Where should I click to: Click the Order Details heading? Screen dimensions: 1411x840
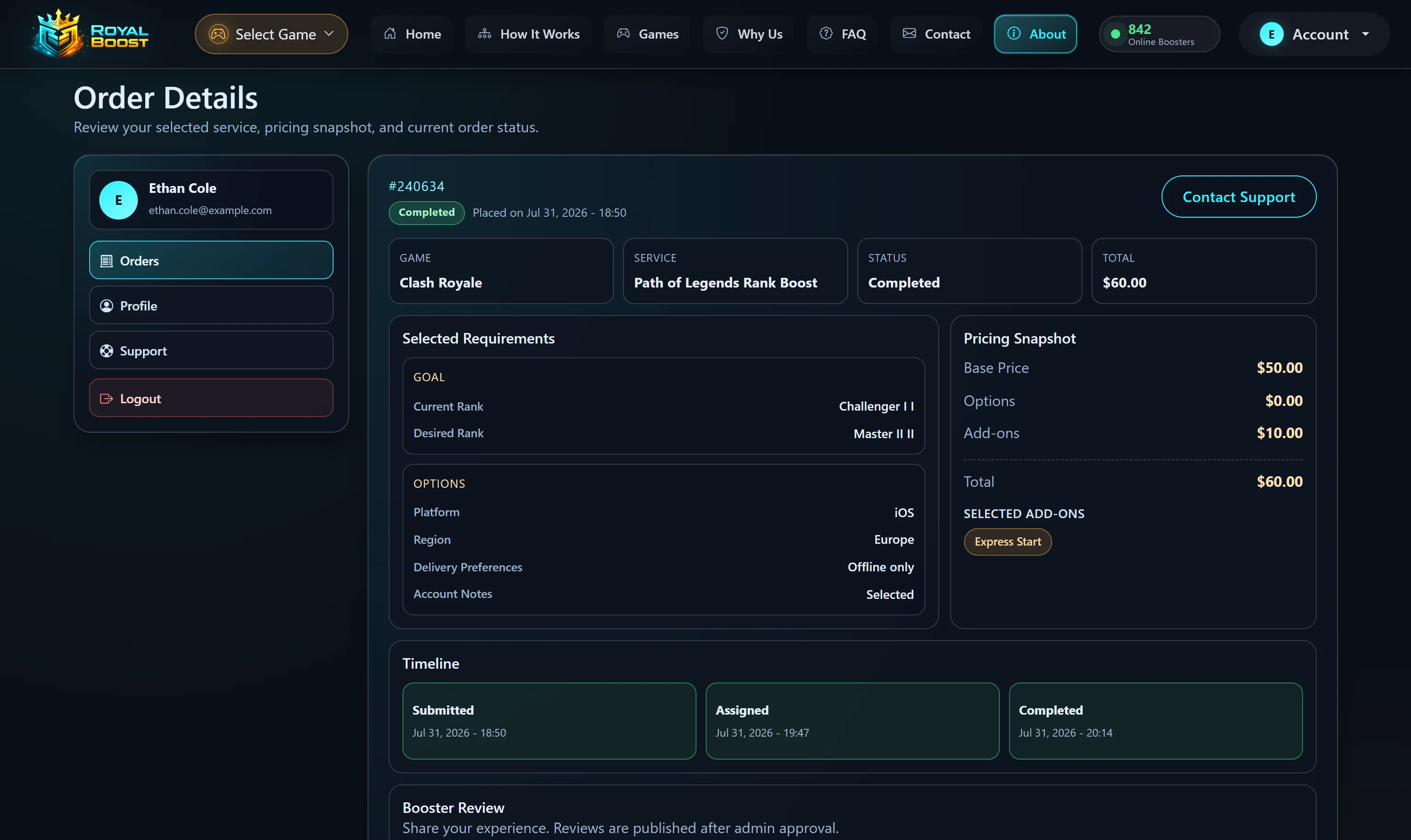[x=166, y=98]
